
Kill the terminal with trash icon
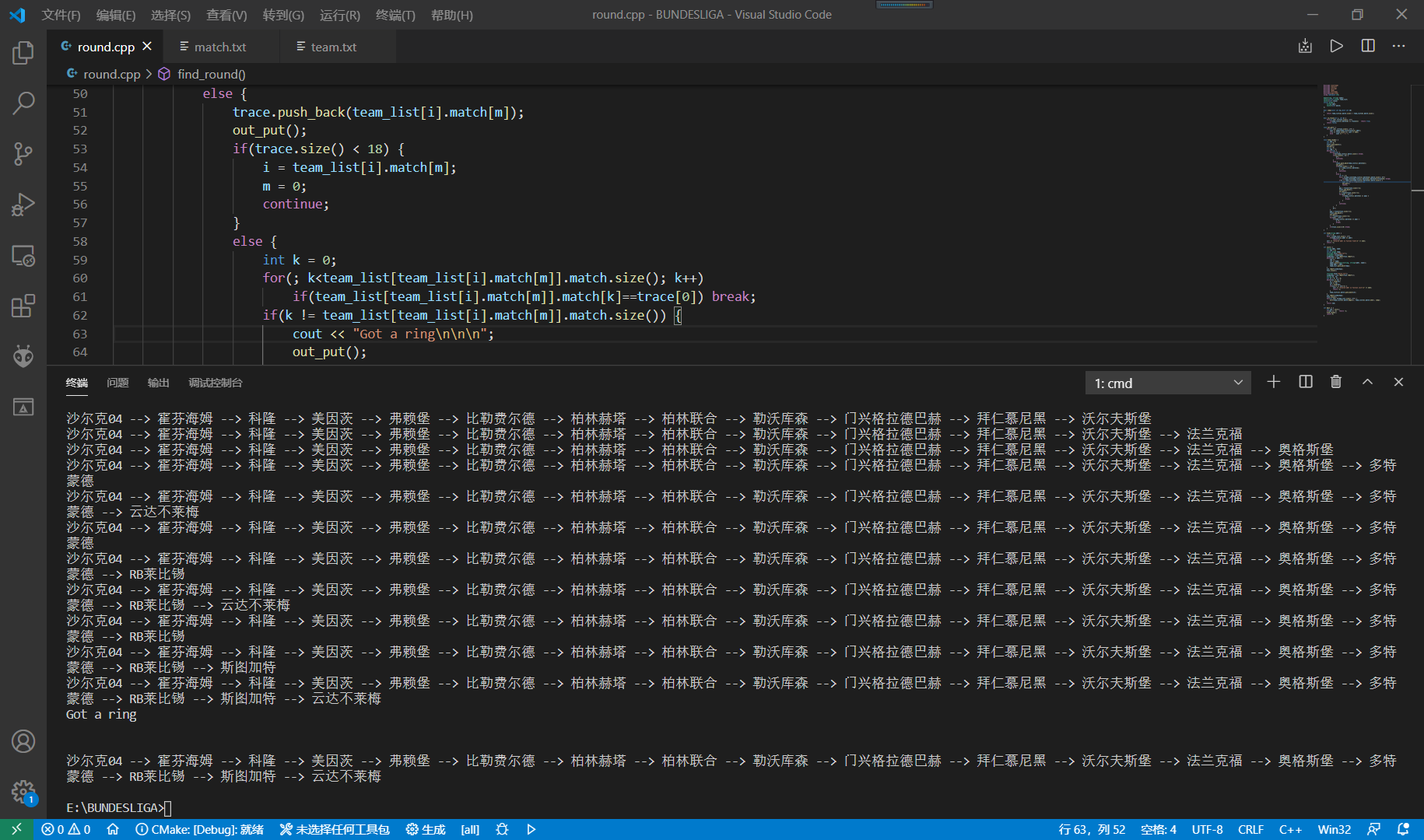click(1336, 382)
